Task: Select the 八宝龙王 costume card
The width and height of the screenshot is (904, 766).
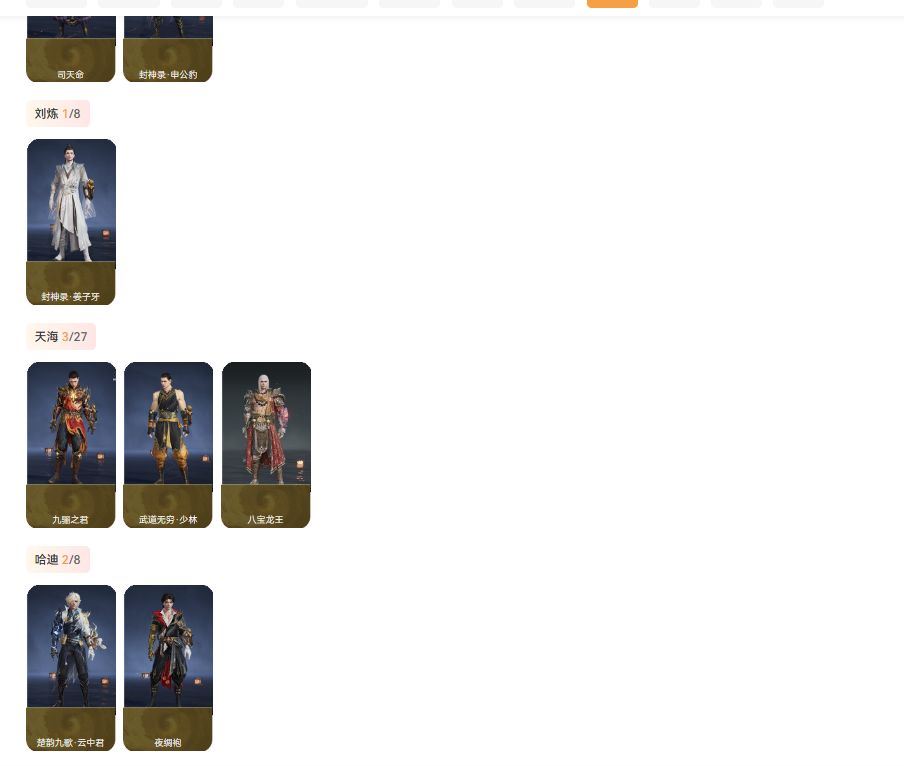Action: (266, 445)
